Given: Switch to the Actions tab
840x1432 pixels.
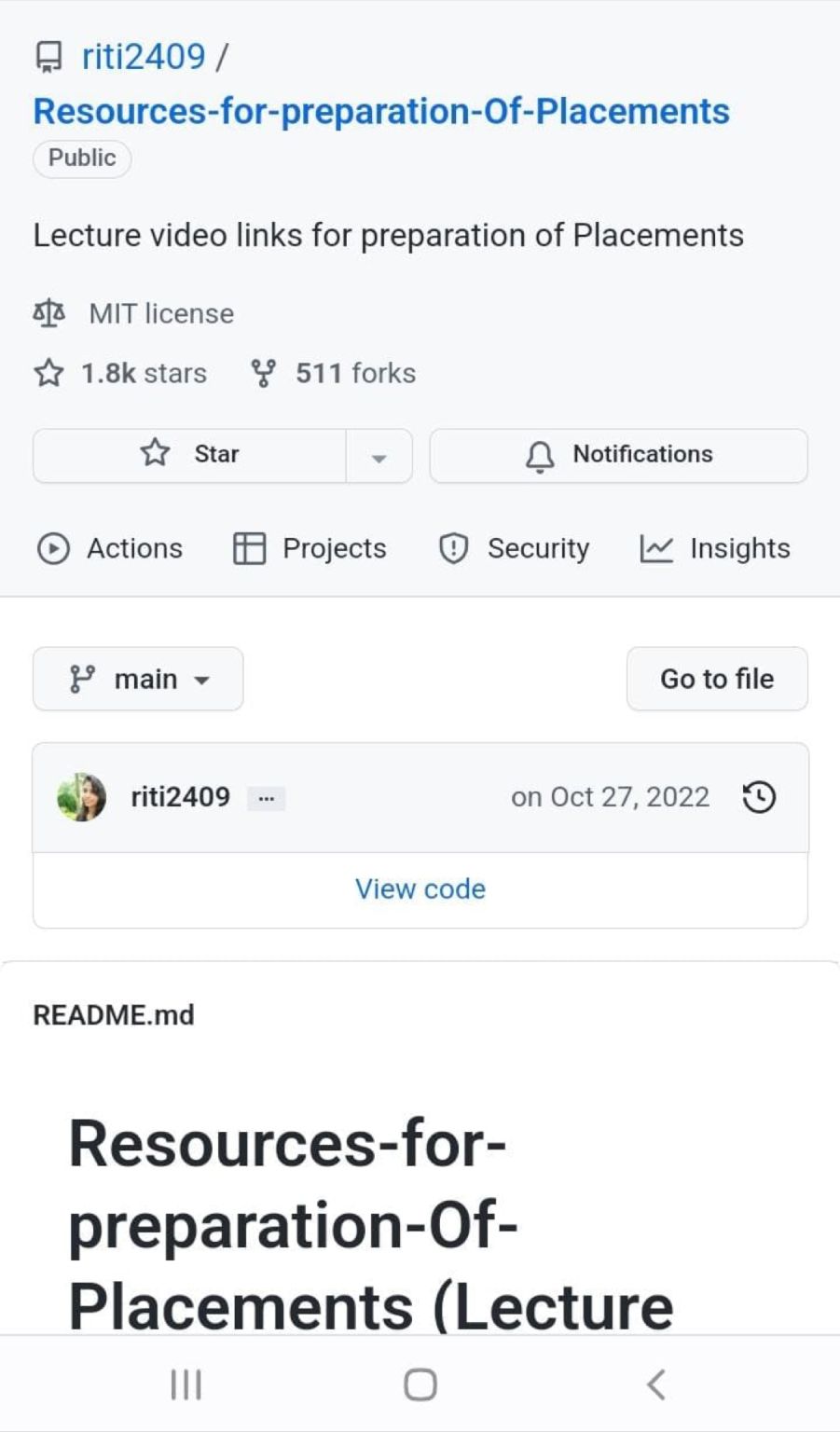Looking at the screenshot, I should [110, 548].
